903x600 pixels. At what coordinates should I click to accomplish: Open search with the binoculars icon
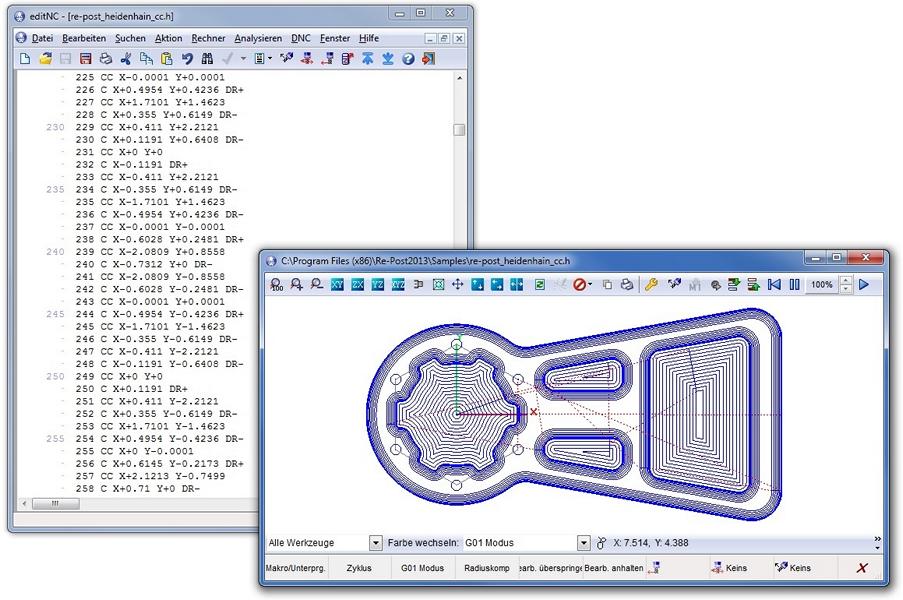[207, 59]
